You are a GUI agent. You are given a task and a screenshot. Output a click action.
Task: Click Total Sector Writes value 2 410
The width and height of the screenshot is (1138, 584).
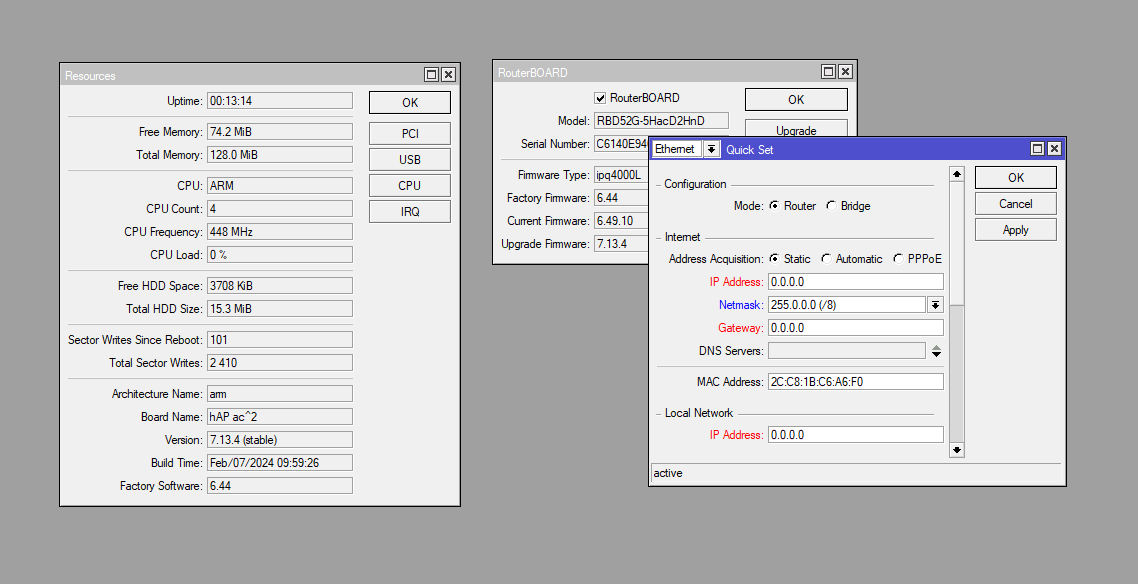(x=279, y=363)
